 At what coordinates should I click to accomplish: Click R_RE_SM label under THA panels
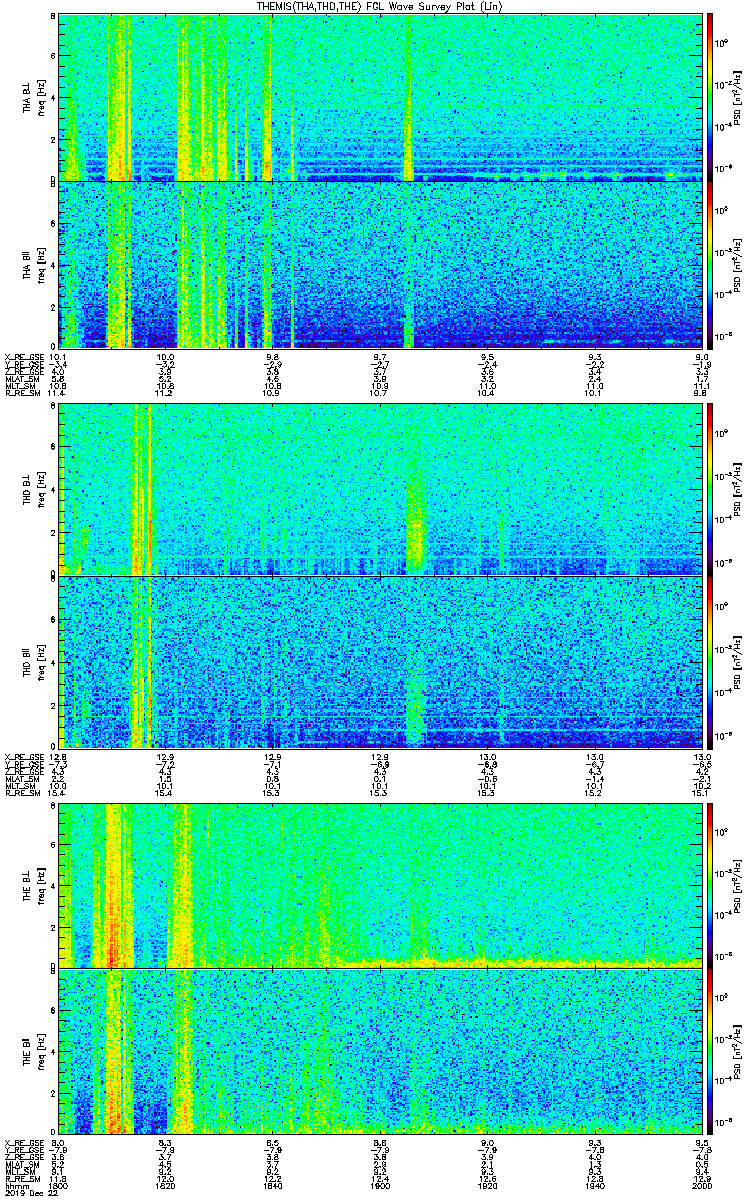click(x=22, y=394)
